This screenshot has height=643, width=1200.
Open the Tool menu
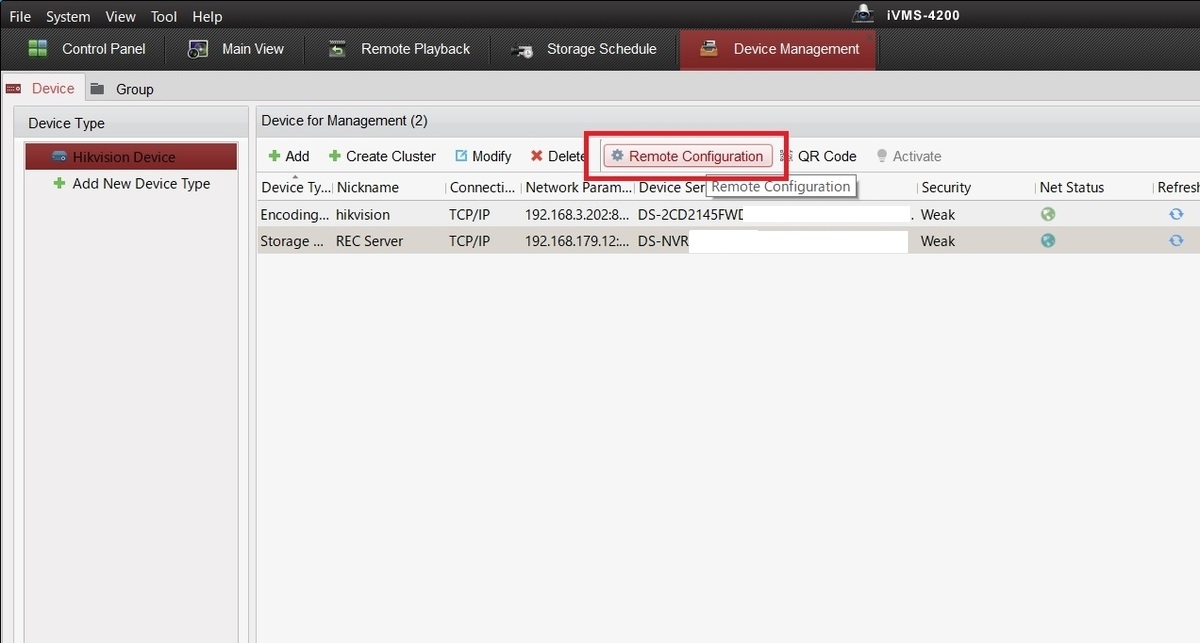tap(164, 17)
